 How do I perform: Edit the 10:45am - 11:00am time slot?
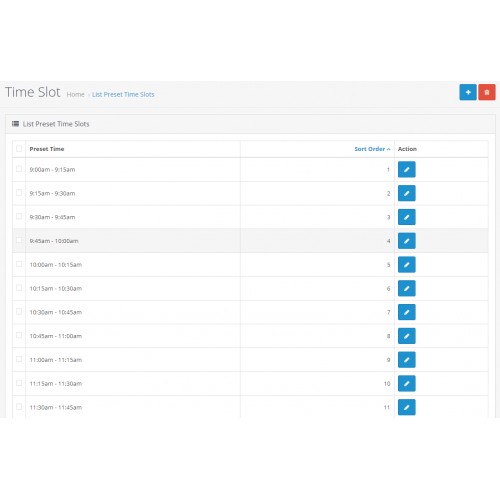coord(407,336)
